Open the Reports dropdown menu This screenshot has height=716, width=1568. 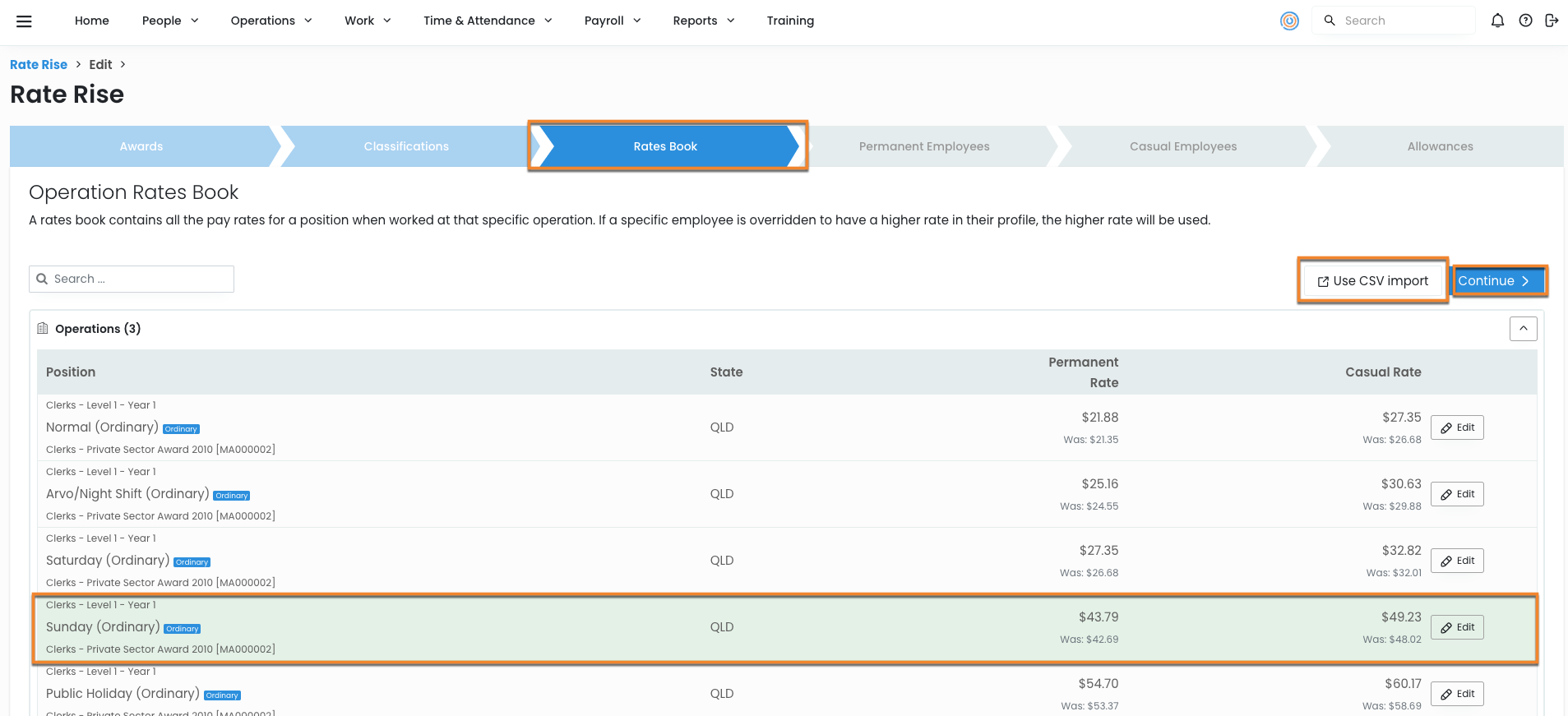pos(703,21)
